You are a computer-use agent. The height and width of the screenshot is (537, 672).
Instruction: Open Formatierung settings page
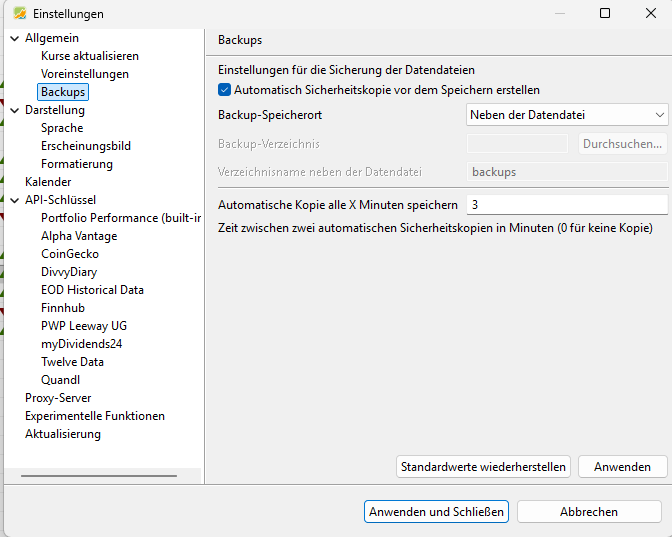tap(77, 164)
